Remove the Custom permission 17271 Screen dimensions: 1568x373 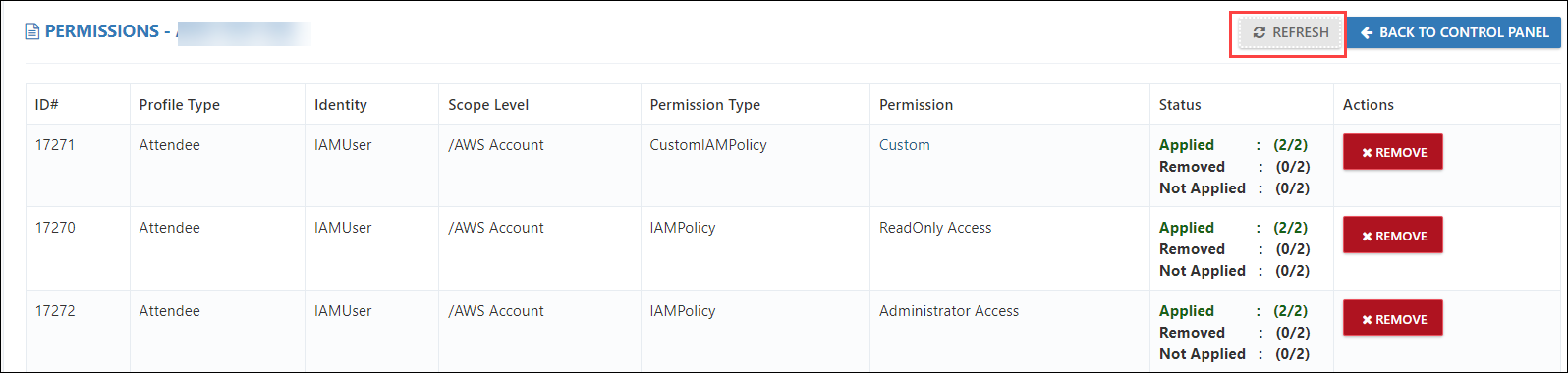point(1392,152)
